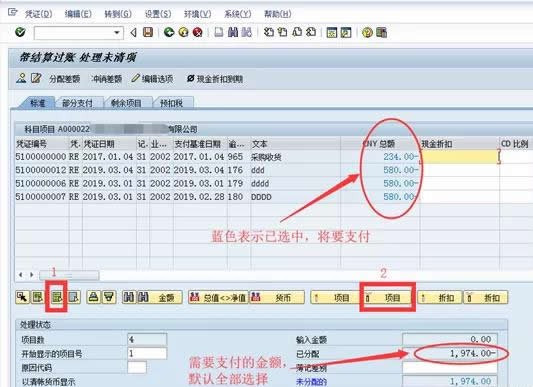Open the 帮助(H) menu
The width and height of the screenshot is (533, 387).
[278, 14]
